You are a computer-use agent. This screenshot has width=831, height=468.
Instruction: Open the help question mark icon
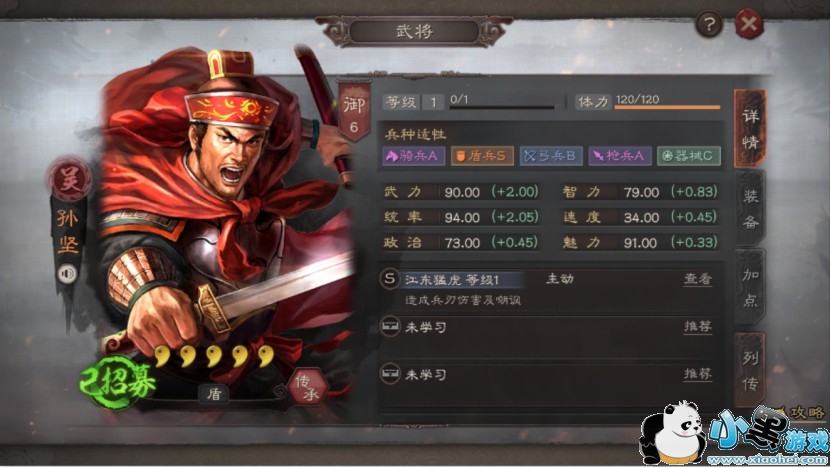709,24
